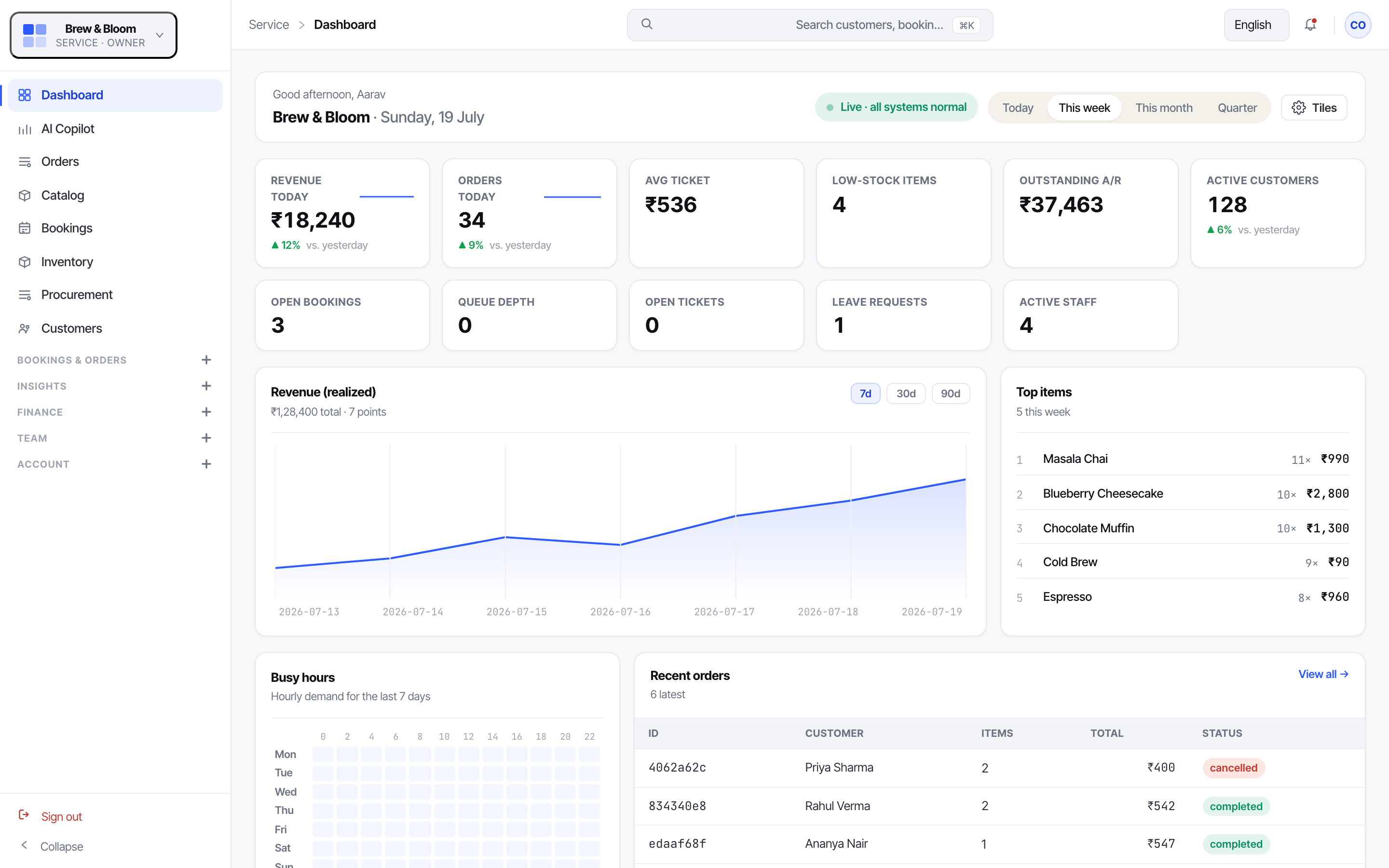Go to Orders in the sidebar
This screenshot has height=868, width=1389.
(x=115, y=162)
